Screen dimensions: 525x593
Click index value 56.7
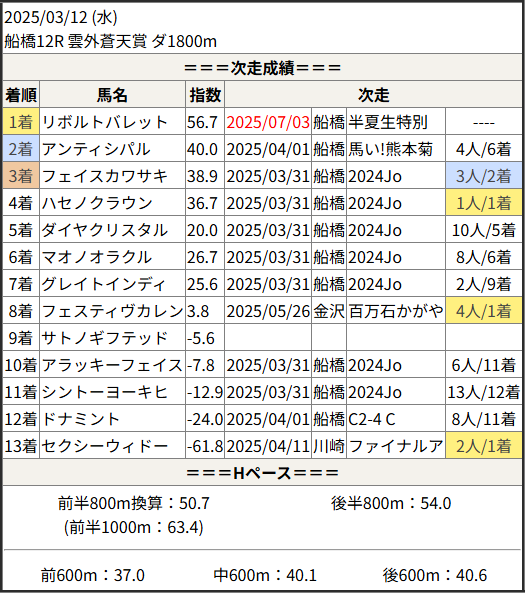(202, 122)
